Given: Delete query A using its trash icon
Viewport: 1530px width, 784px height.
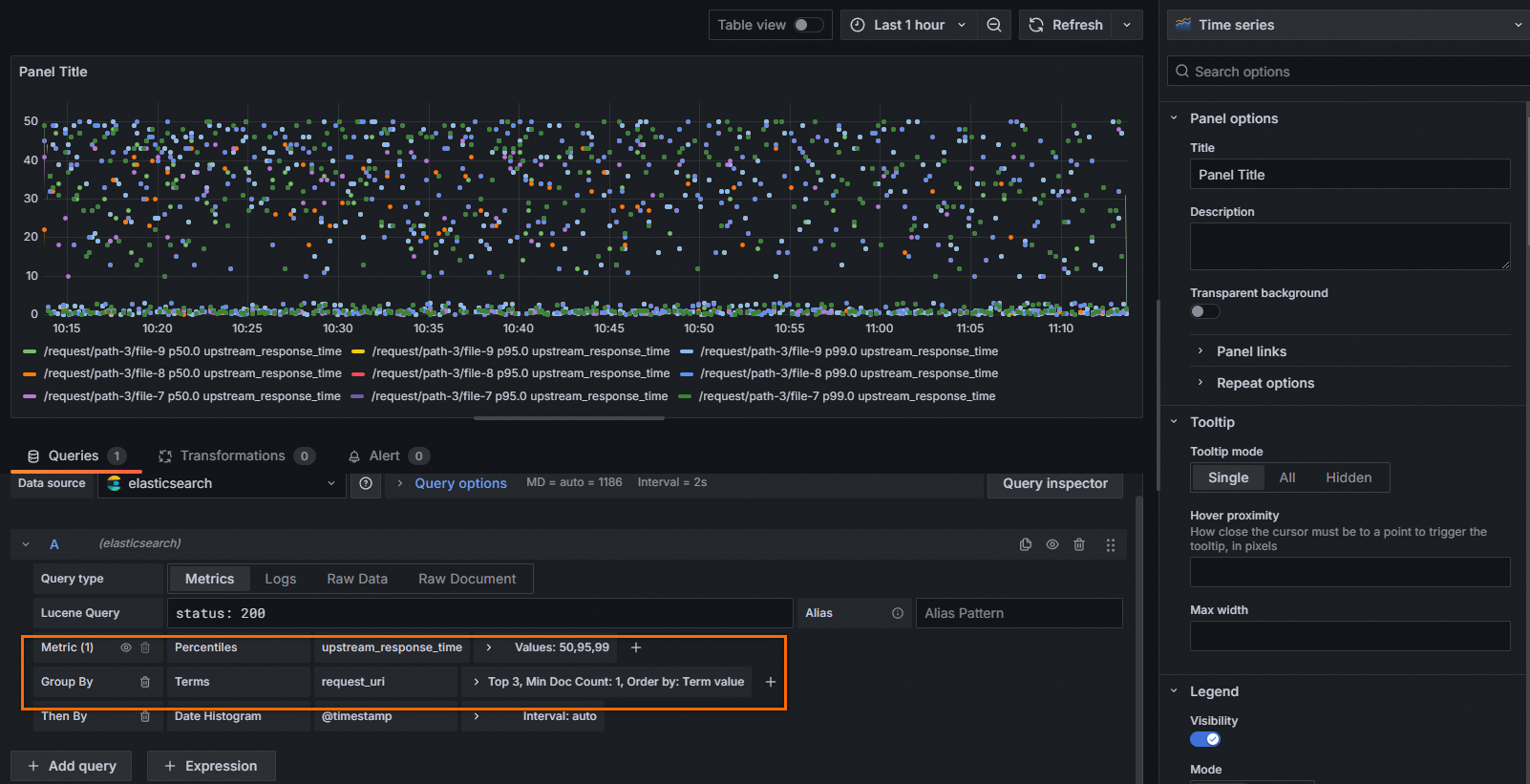Looking at the screenshot, I should [1079, 544].
